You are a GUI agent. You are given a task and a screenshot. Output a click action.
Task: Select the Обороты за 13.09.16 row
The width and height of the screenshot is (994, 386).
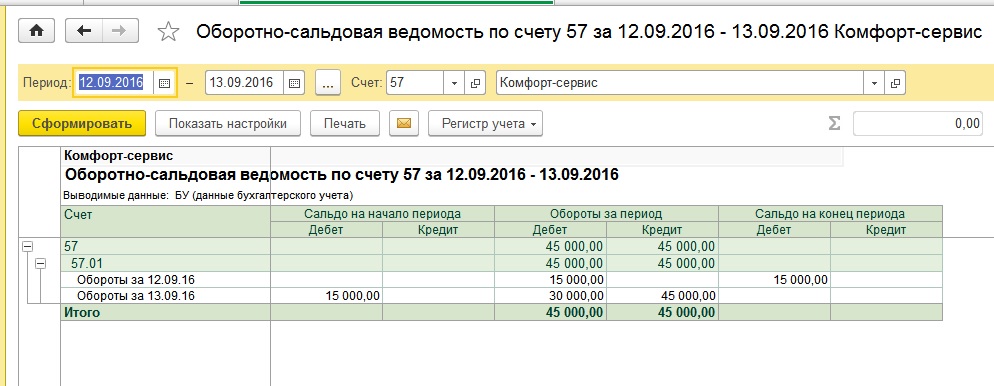point(501,295)
